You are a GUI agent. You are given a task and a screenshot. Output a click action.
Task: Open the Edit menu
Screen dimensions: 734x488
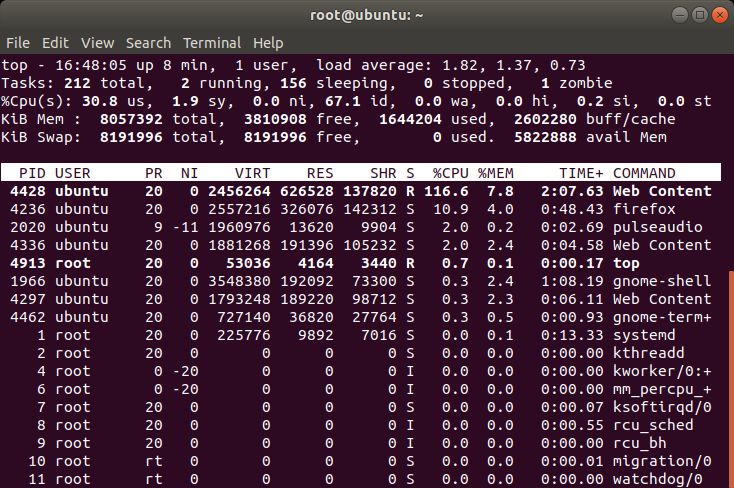(55, 43)
